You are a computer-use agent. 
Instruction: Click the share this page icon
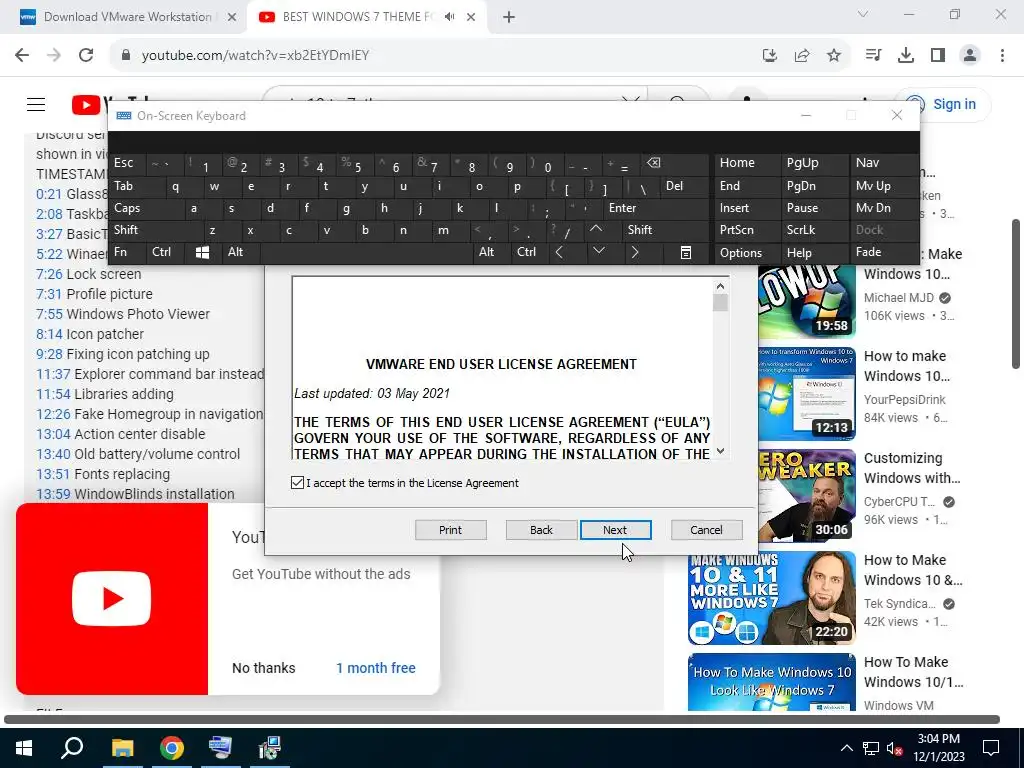(802, 56)
